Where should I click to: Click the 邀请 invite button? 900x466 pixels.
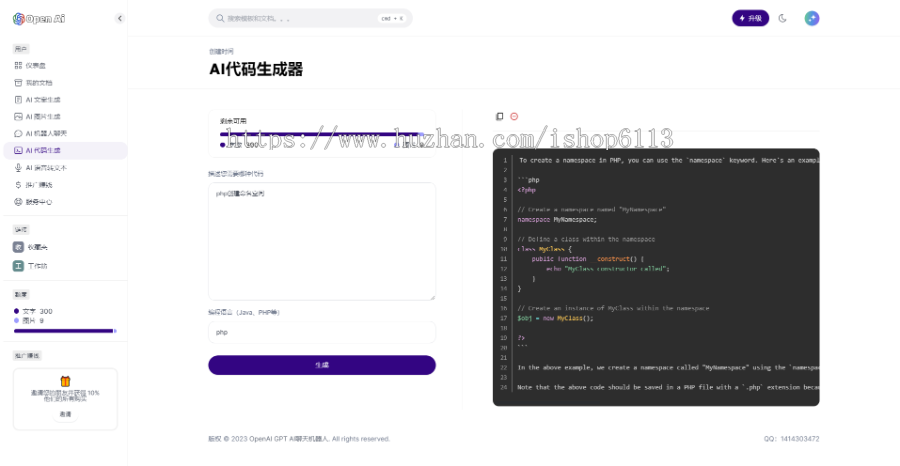(65, 414)
